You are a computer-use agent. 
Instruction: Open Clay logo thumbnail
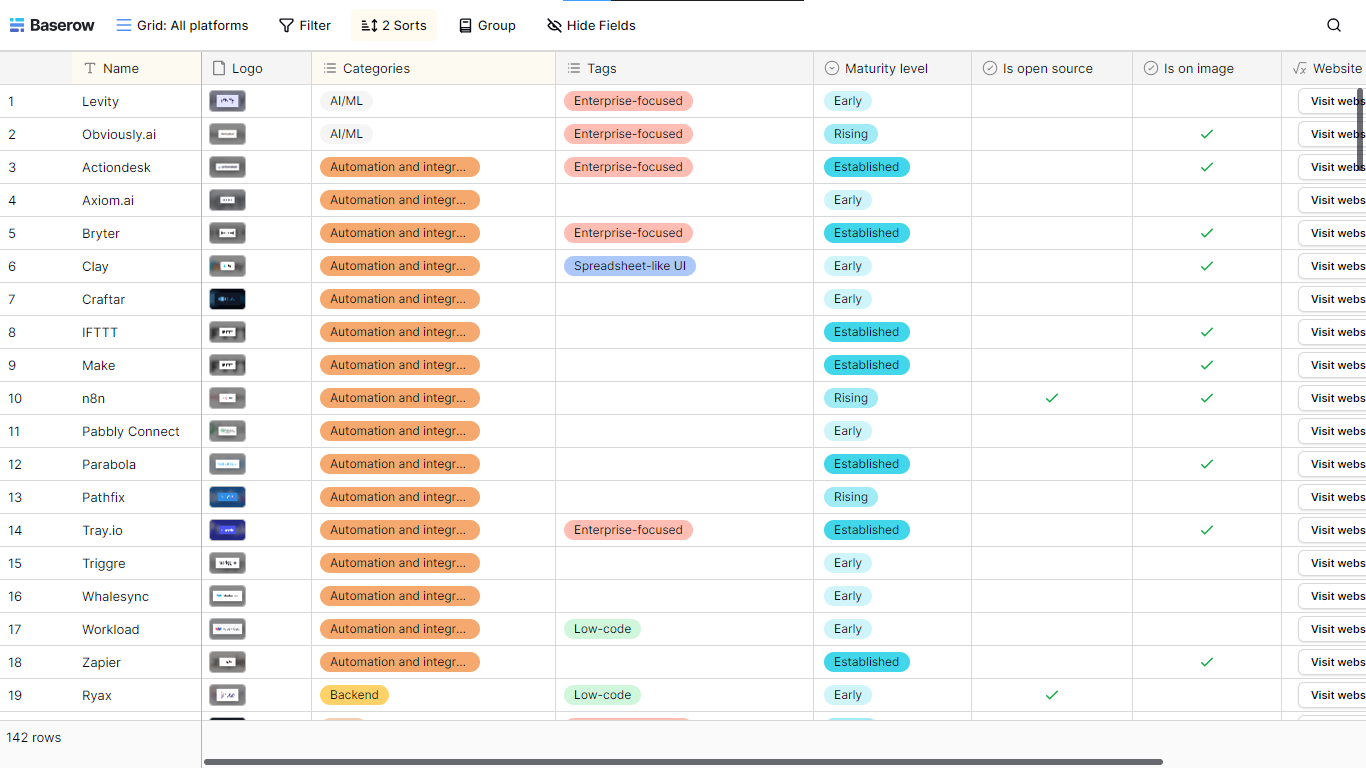(x=227, y=266)
